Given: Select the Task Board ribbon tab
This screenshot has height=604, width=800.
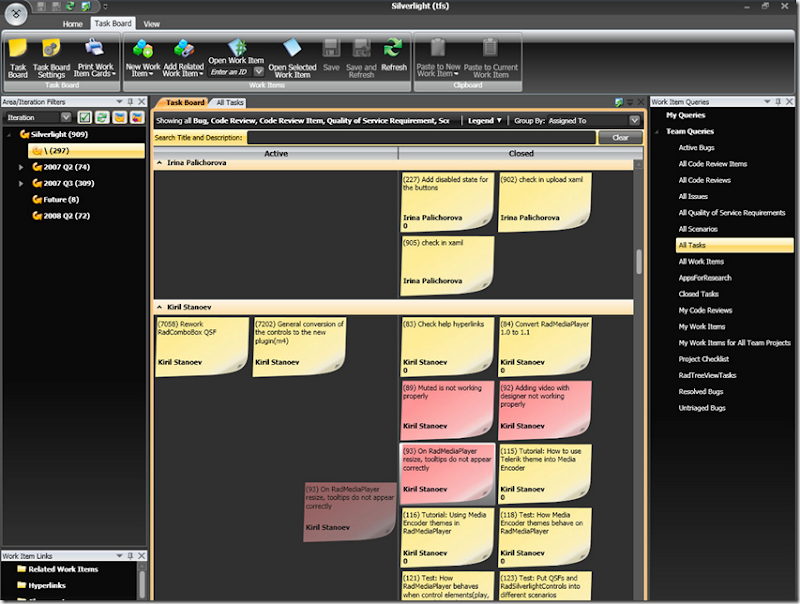Looking at the screenshot, I should (x=113, y=23).
